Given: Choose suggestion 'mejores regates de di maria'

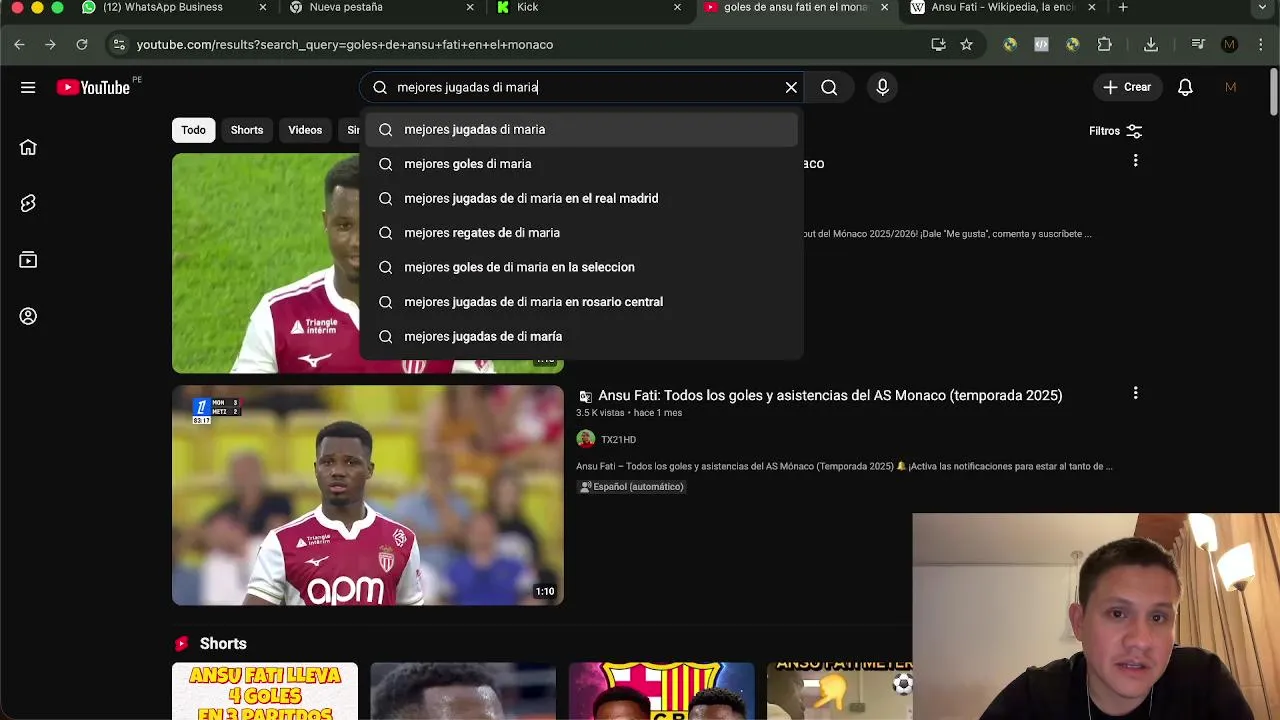Looking at the screenshot, I should click(582, 233).
